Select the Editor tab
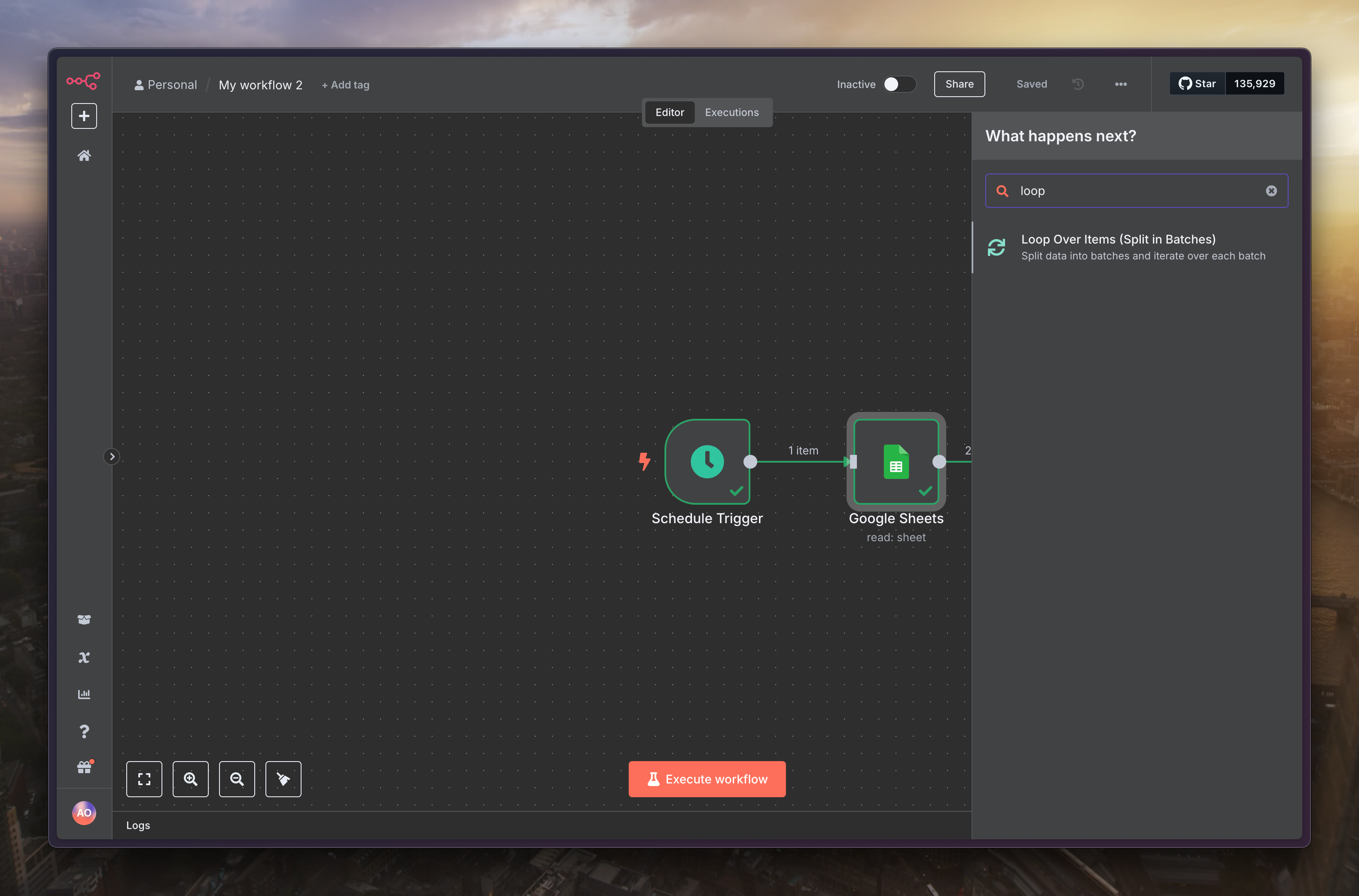This screenshot has width=1359, height=896. (670, 113)
